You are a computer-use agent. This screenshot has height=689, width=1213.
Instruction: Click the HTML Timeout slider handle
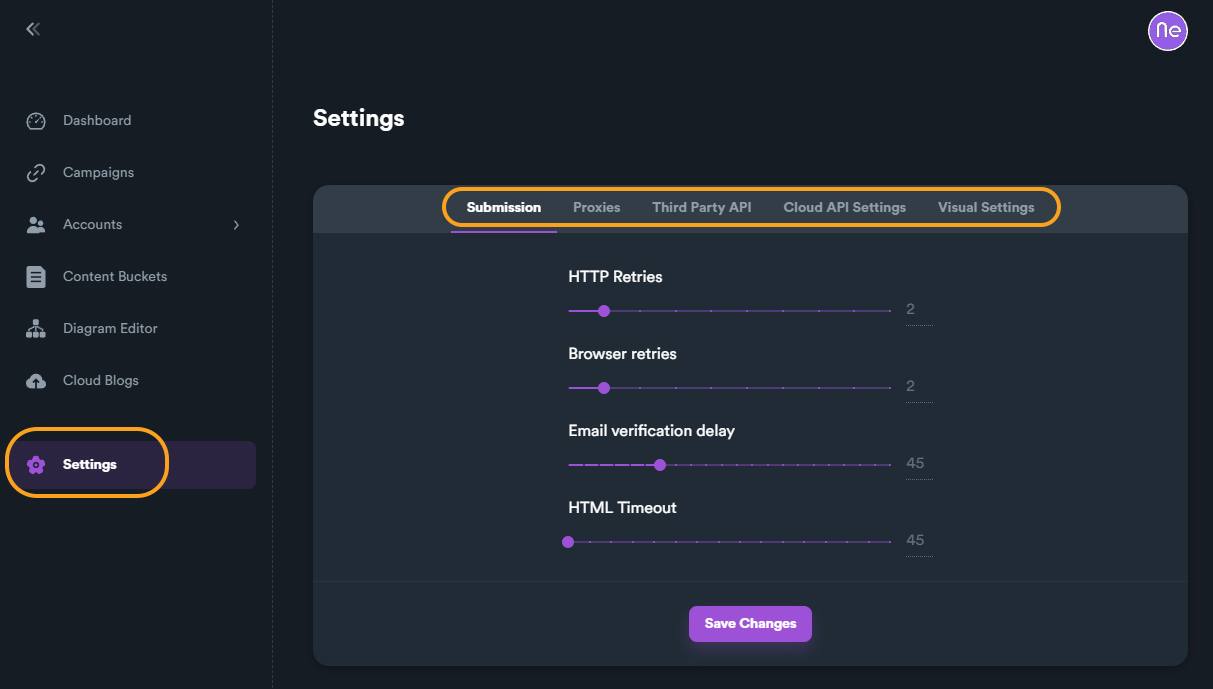(x=568, y=542)
